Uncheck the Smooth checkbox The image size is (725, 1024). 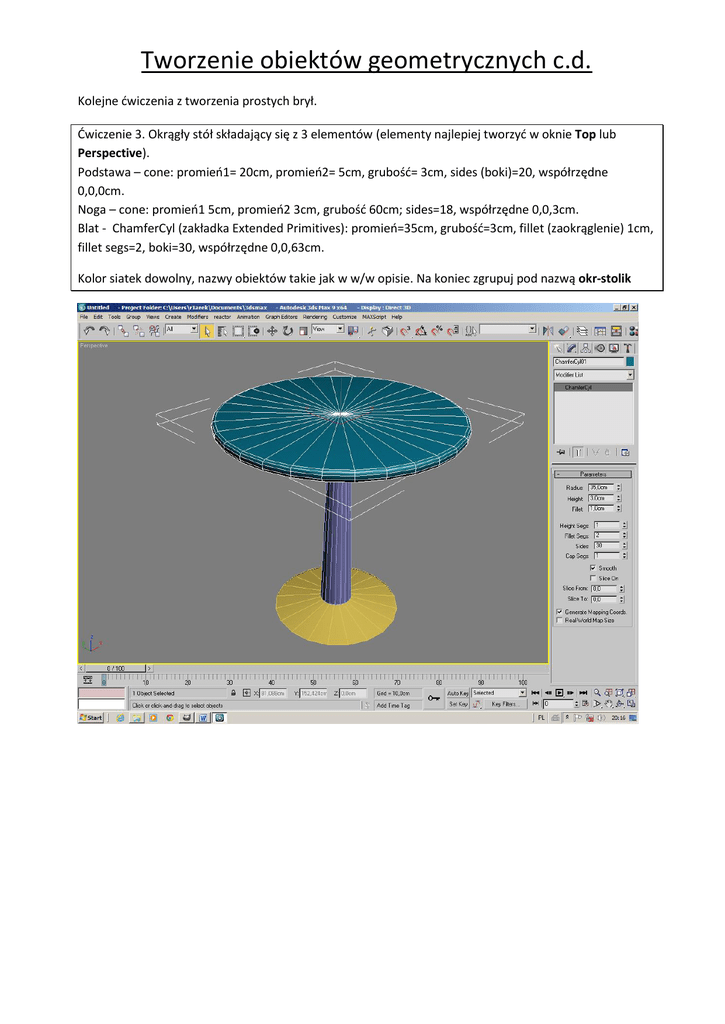coord(593,568)
